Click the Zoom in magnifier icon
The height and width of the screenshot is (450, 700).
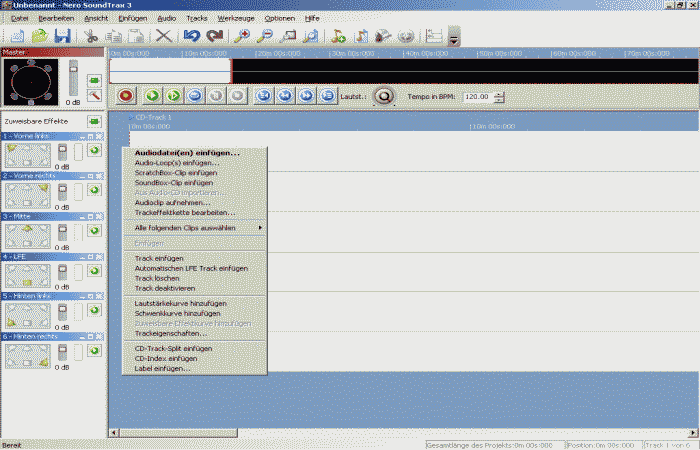[x=241, y=37]
